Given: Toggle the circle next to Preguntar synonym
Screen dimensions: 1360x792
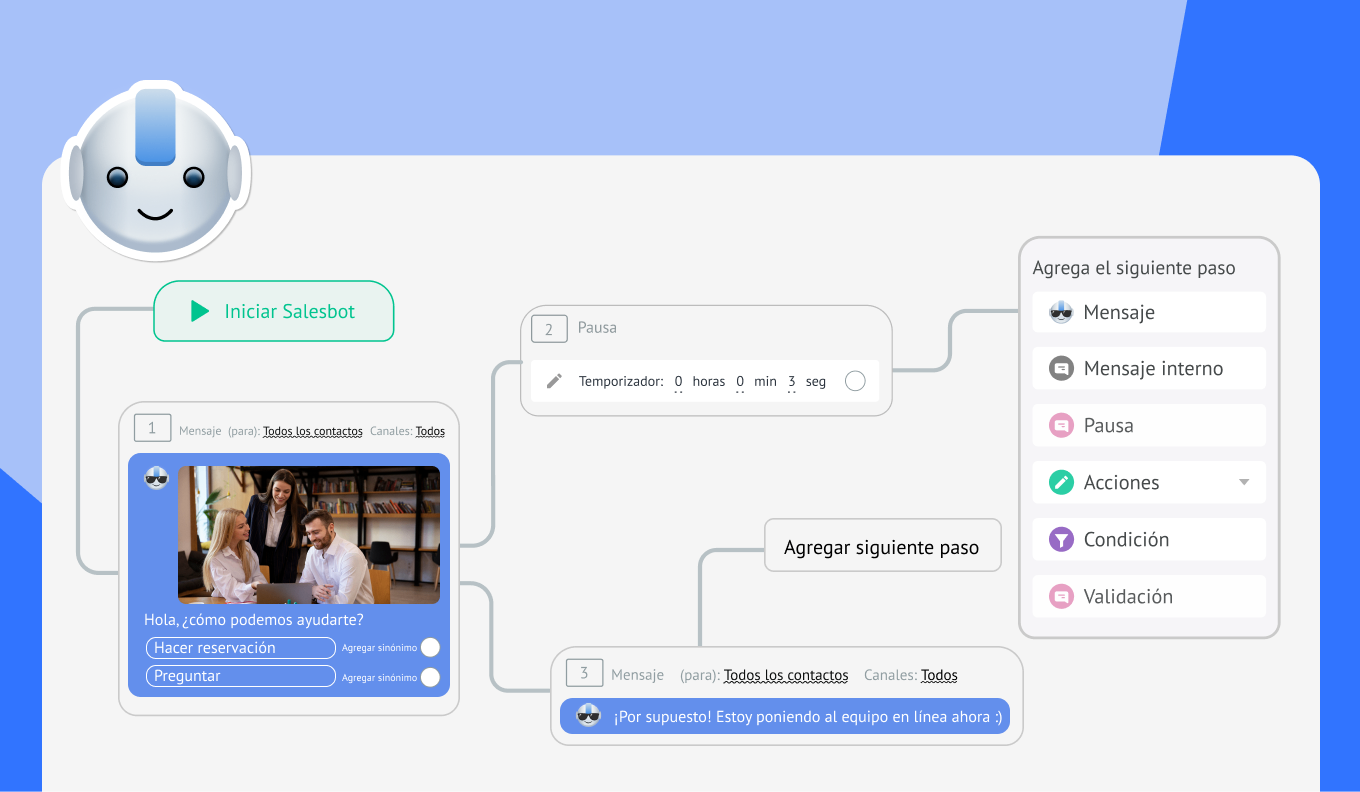Looking at the screenshot, I should pyautogui.click(x=430, y=677).
